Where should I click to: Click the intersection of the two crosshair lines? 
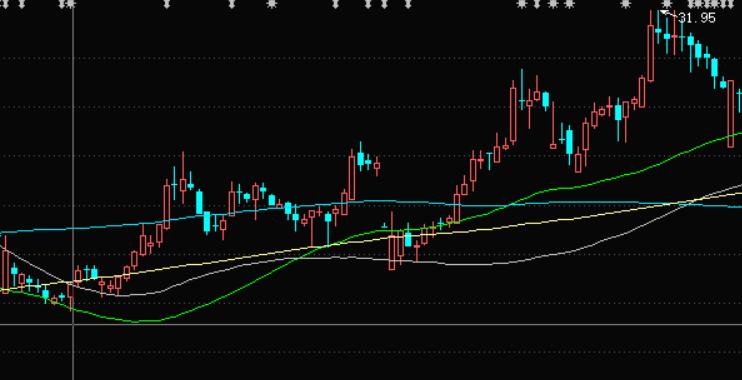(x=73, y=325)
